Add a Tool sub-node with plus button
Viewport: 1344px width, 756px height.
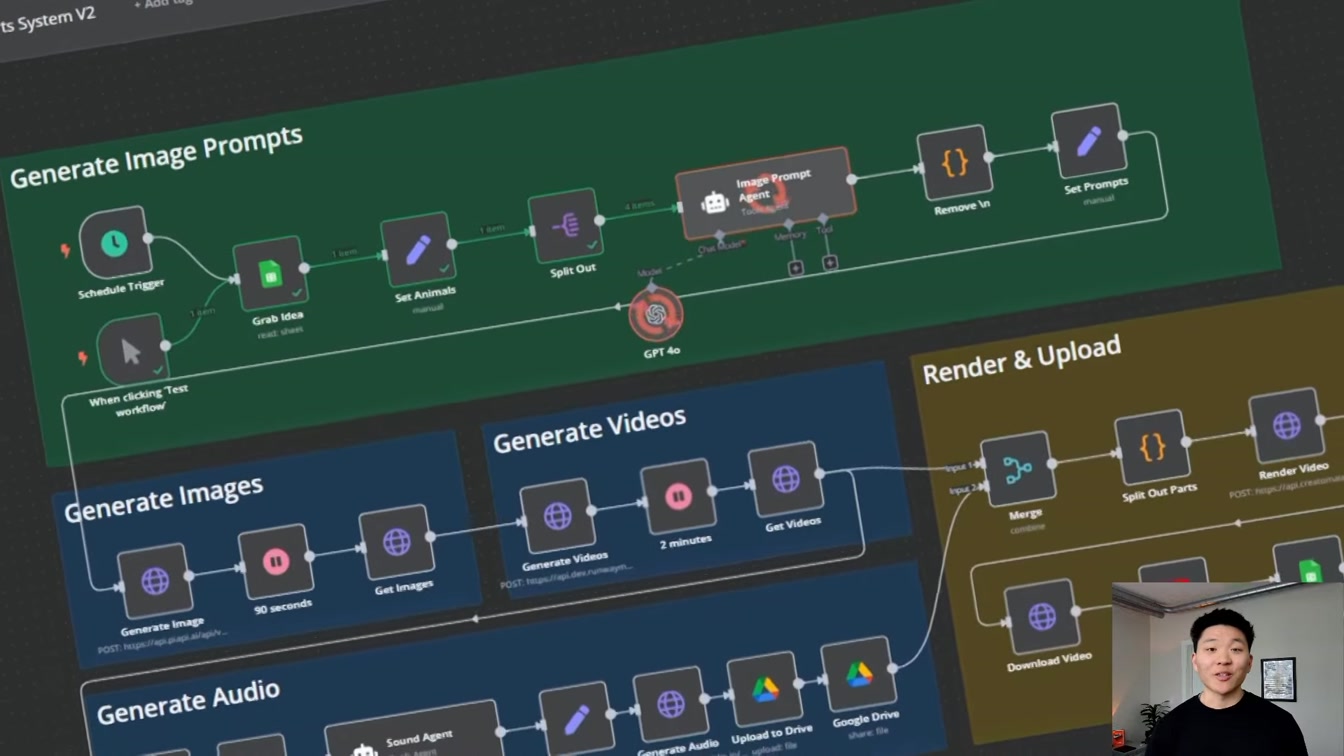pos(830,262)
